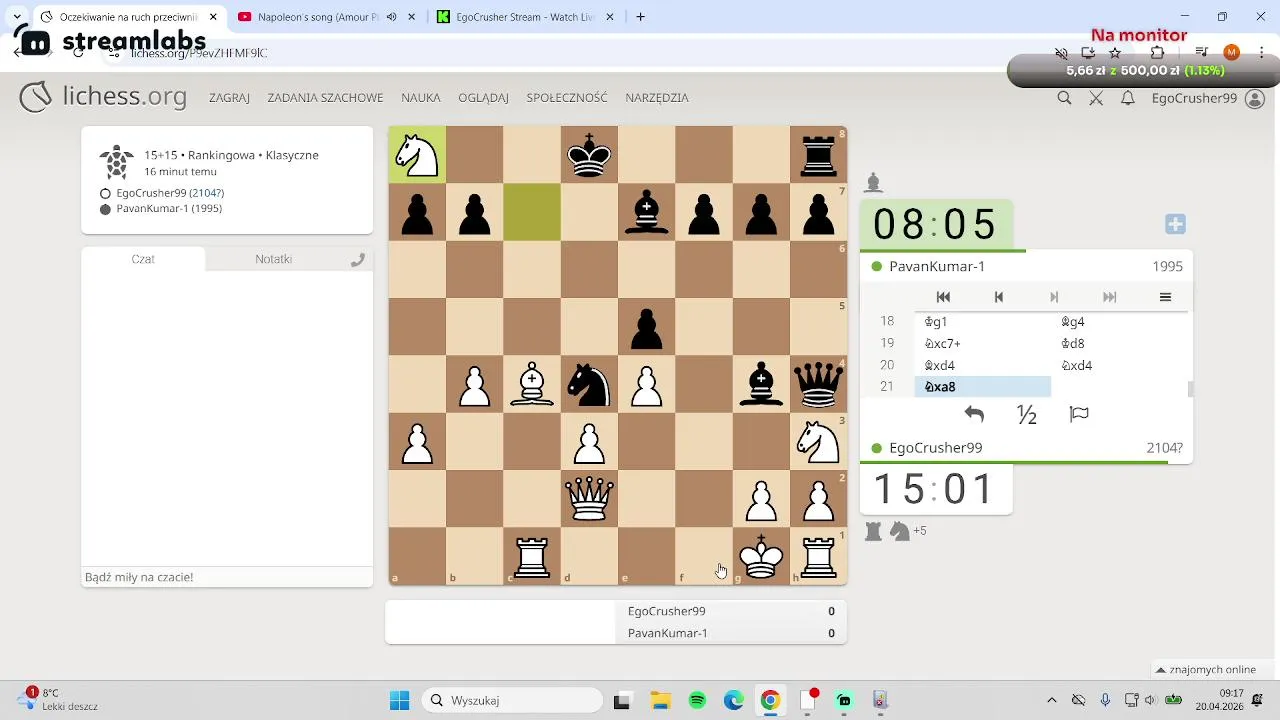
Task: Select the black king on d8
Action: 589,155
